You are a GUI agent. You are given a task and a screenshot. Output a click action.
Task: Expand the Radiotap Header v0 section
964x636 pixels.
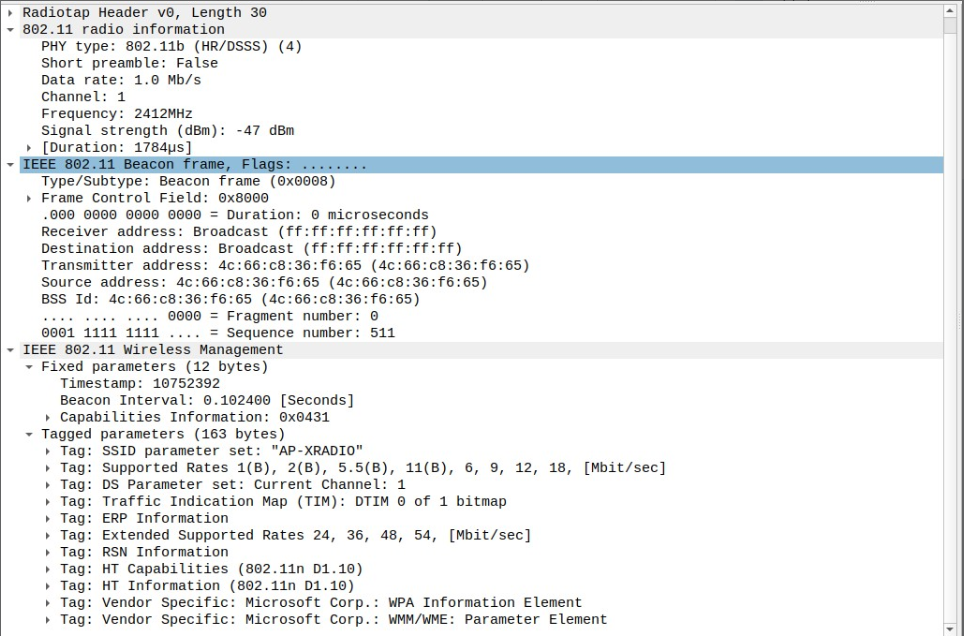point(8,12)
